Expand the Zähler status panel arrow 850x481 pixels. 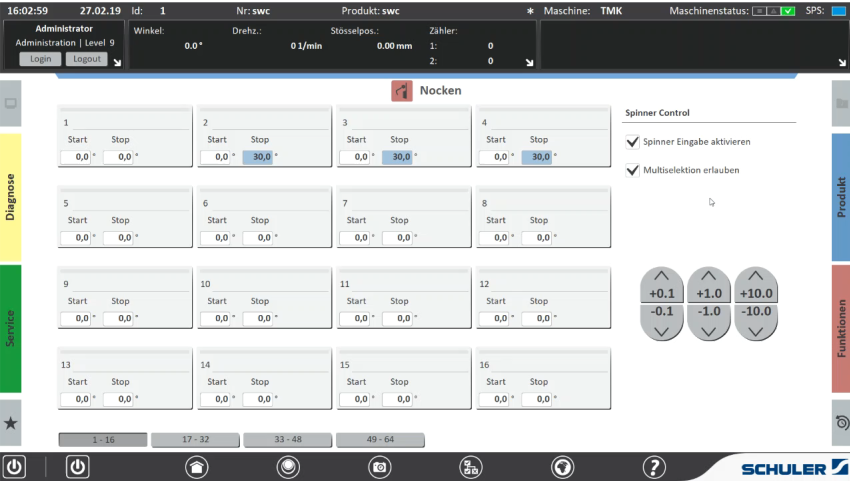point(529,63)
